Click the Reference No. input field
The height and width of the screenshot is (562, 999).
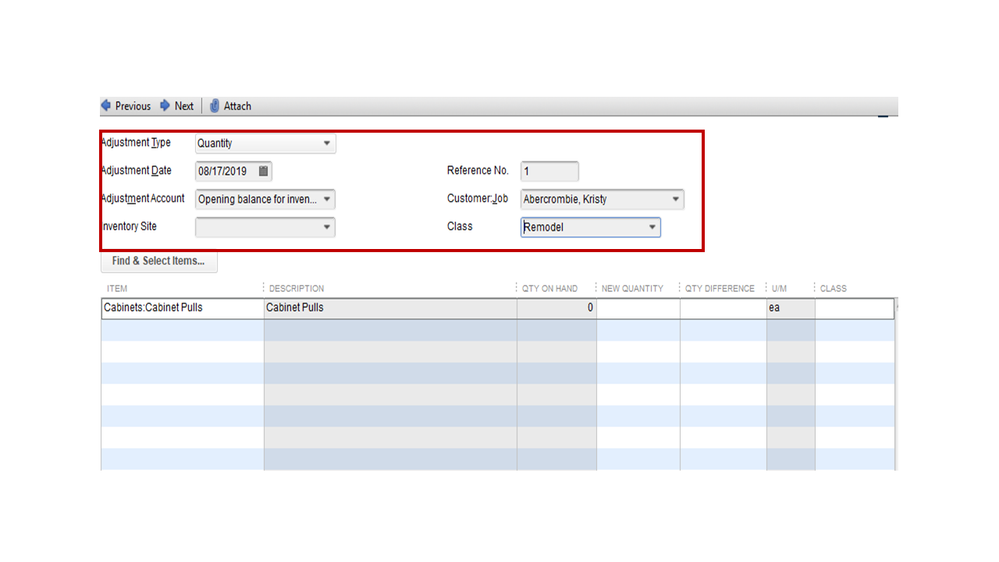pos(550,171)
